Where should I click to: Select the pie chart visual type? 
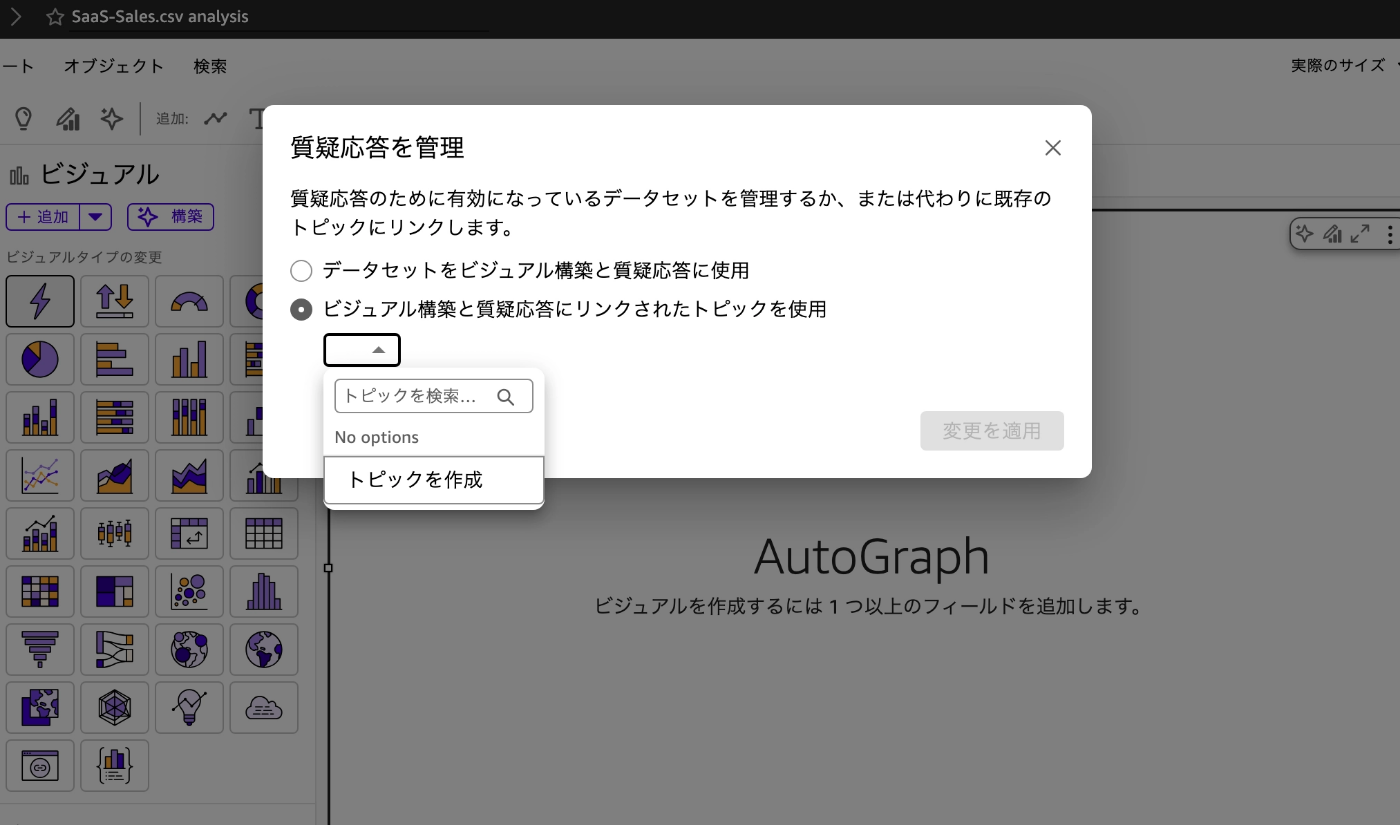point(40,359)
